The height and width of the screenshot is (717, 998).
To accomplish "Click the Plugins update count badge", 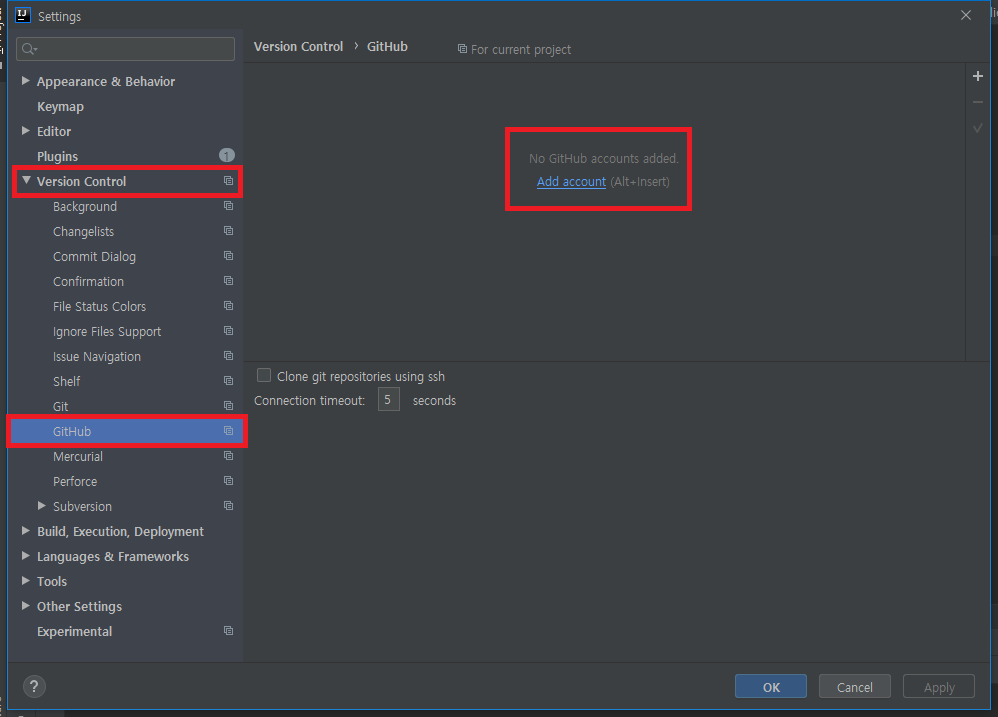I will (227, 155).
